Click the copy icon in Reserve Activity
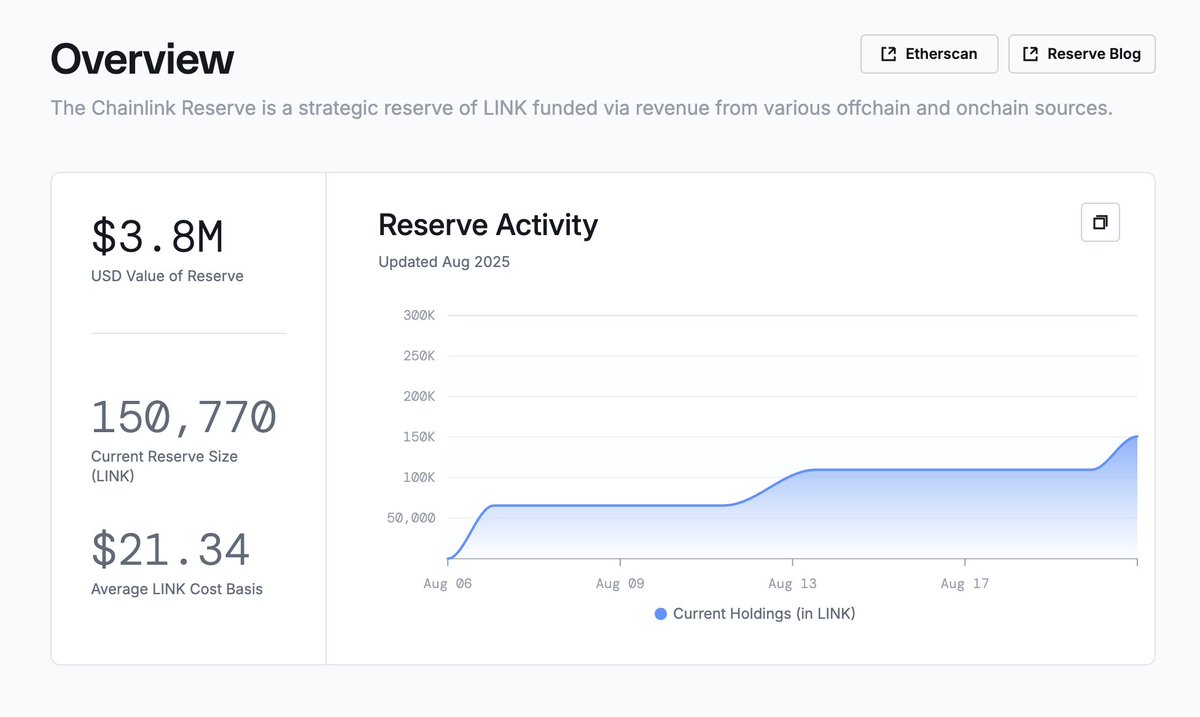1200x717 pixels. pyautogui.click(x=1100, y=222)
